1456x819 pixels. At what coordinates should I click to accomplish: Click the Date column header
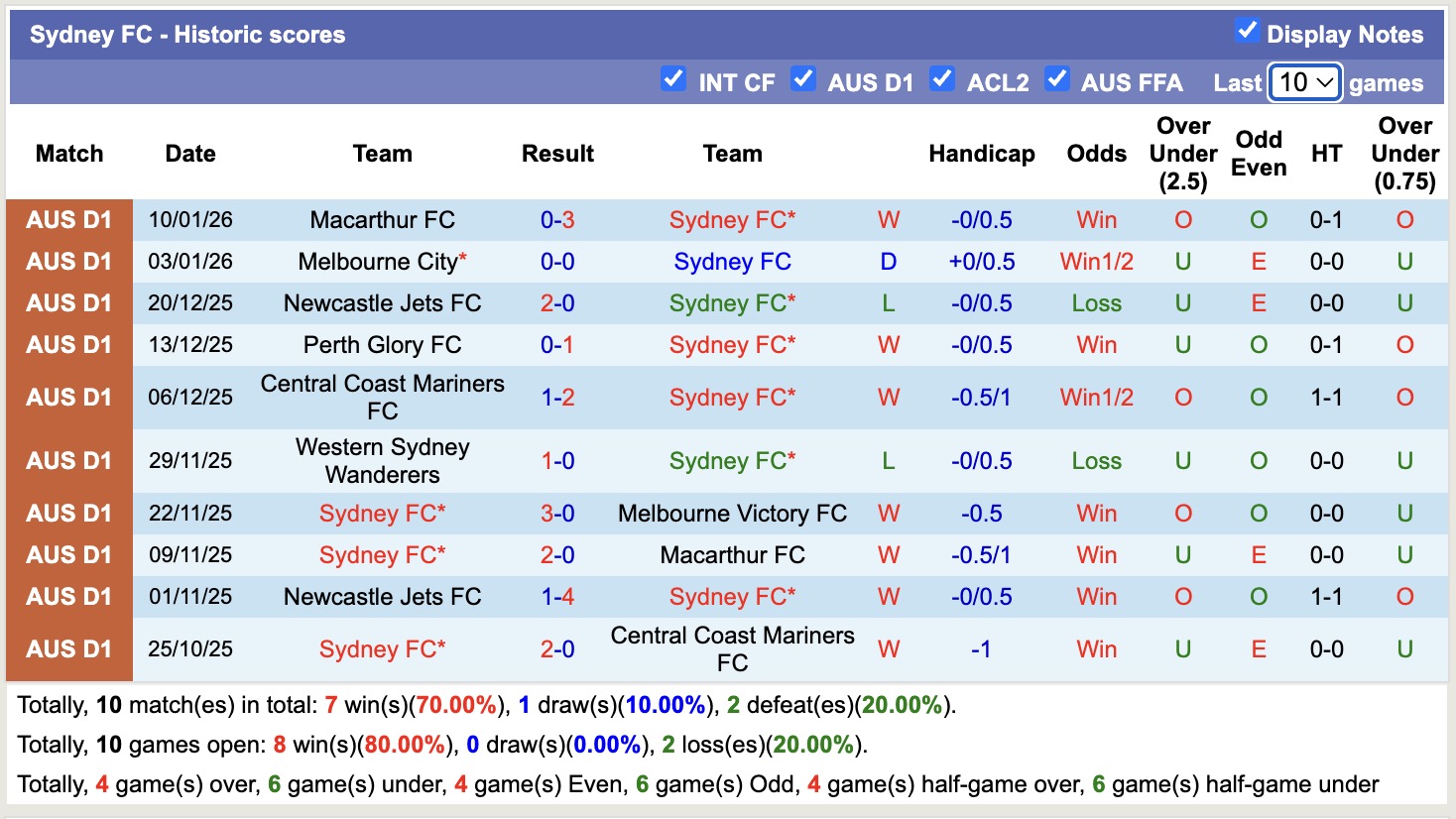pos(189,154)
